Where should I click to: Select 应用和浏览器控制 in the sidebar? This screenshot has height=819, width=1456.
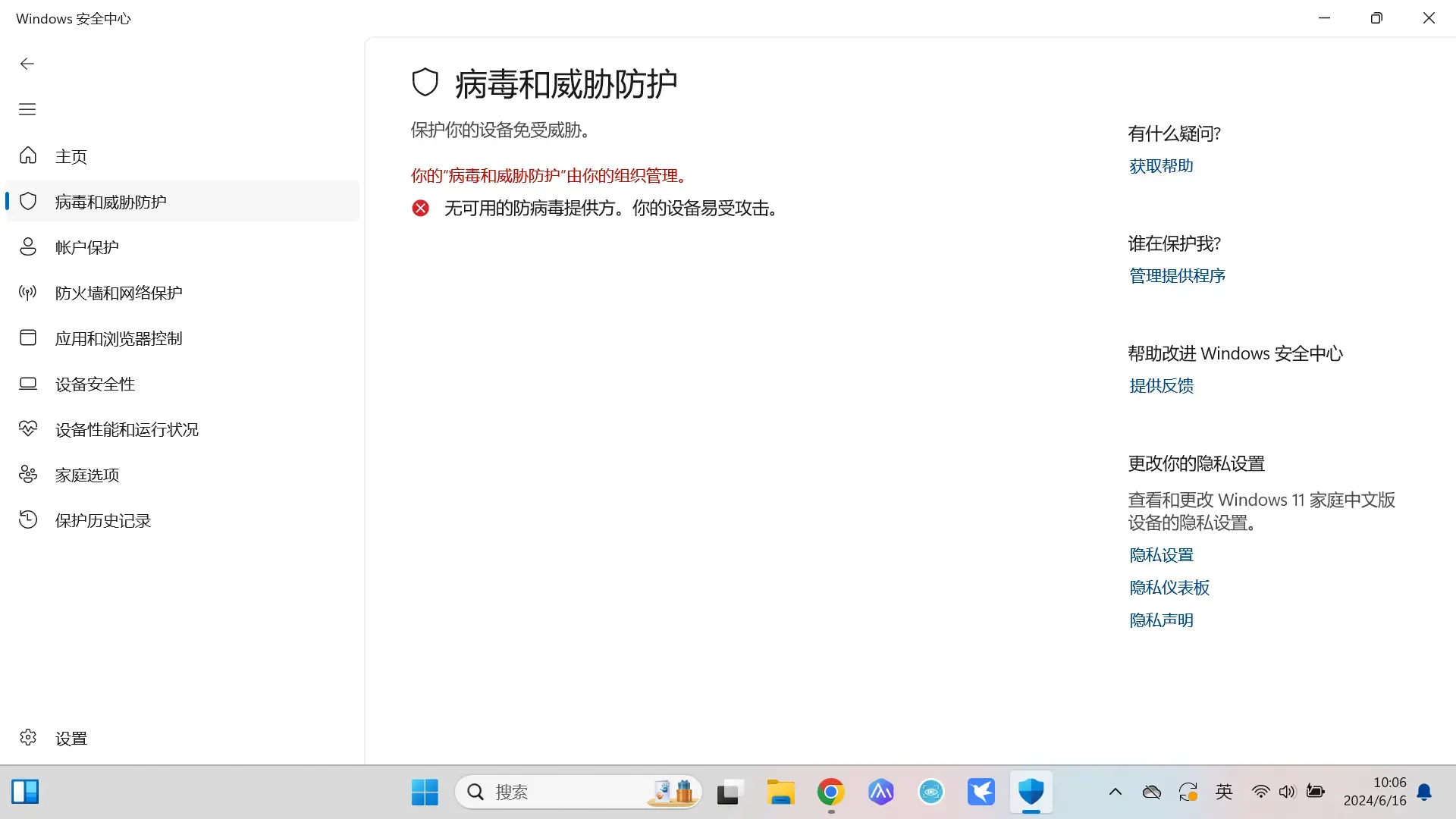[x=182, y=338]
